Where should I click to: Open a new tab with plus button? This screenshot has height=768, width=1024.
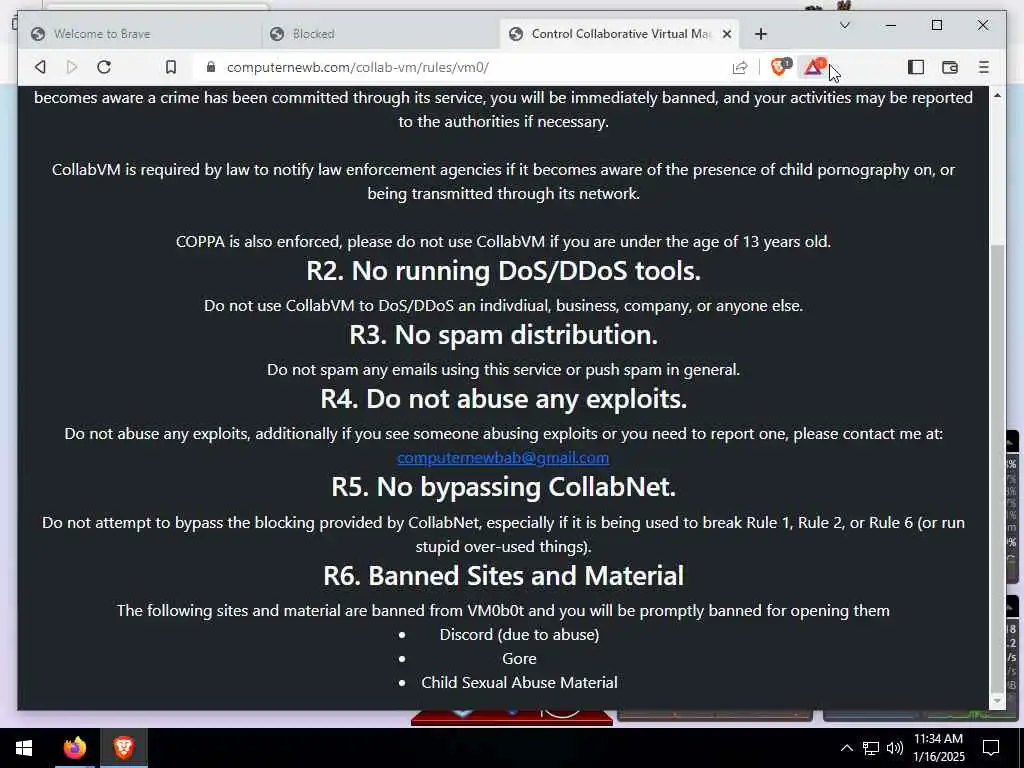761,34
